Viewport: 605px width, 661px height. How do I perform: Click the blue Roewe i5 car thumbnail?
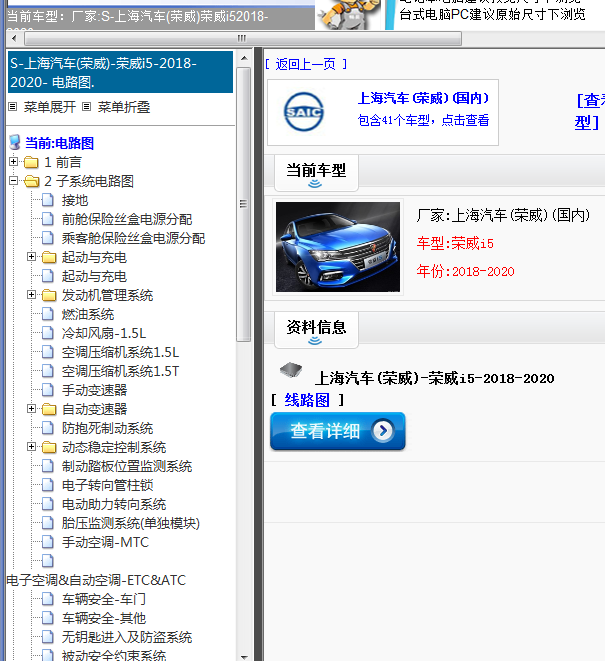[338, 247]
